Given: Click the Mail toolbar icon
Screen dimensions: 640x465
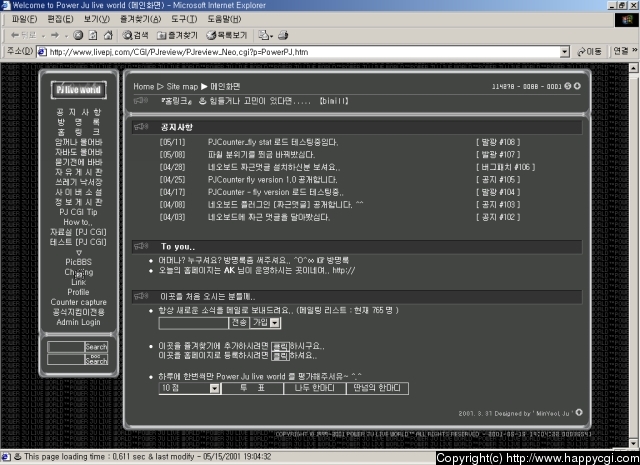Looking at the screenshot, I should click(x=265, y=36).
